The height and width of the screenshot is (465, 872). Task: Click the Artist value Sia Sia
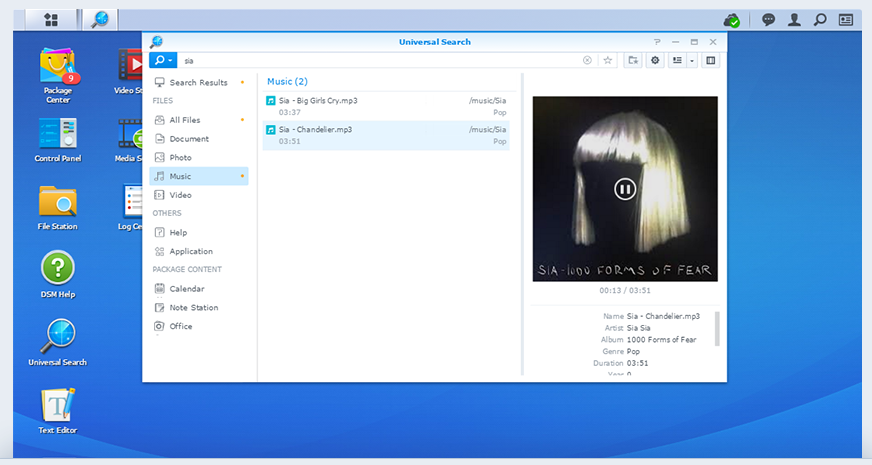tap(638, 328)
